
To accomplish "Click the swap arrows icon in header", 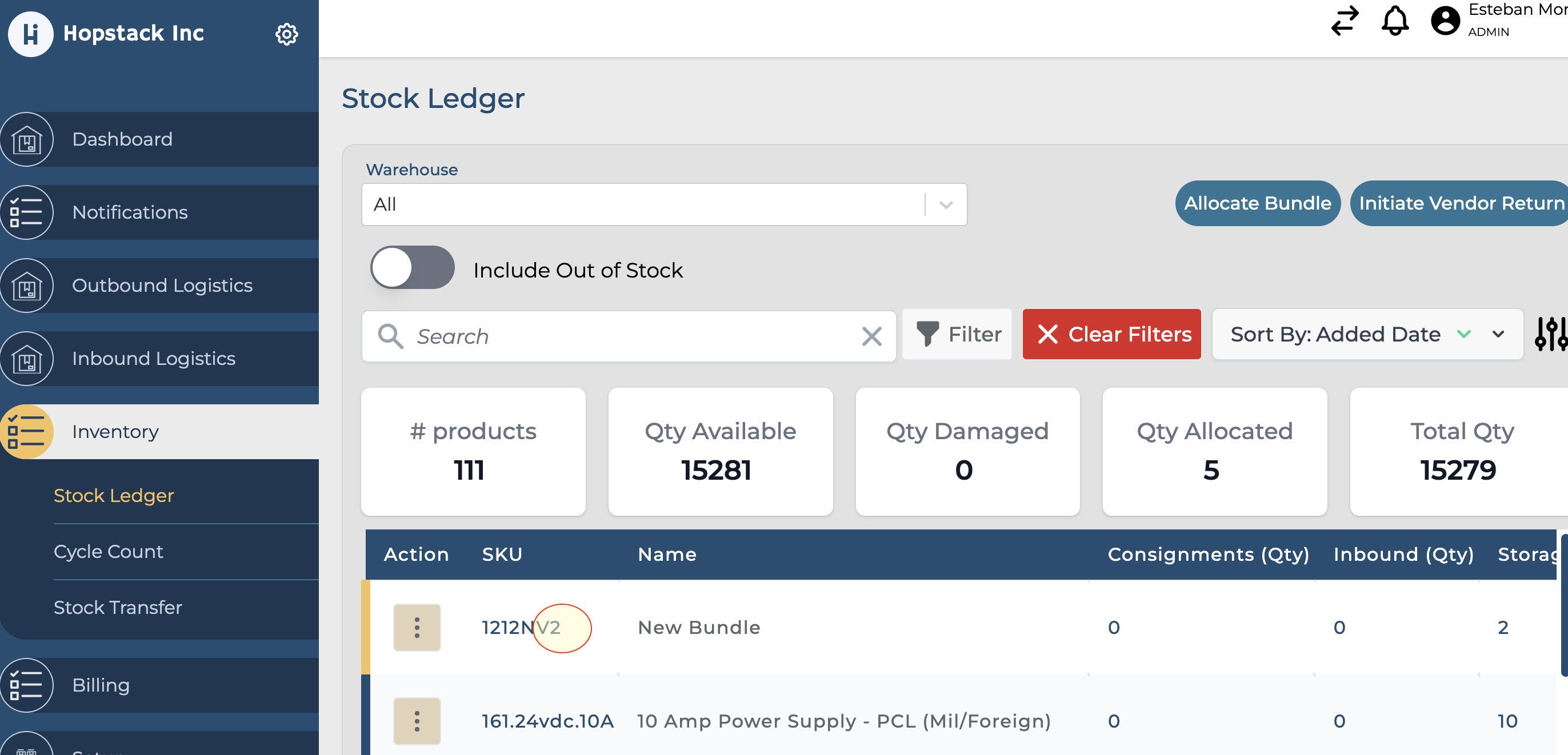I will click(1344, 21).
